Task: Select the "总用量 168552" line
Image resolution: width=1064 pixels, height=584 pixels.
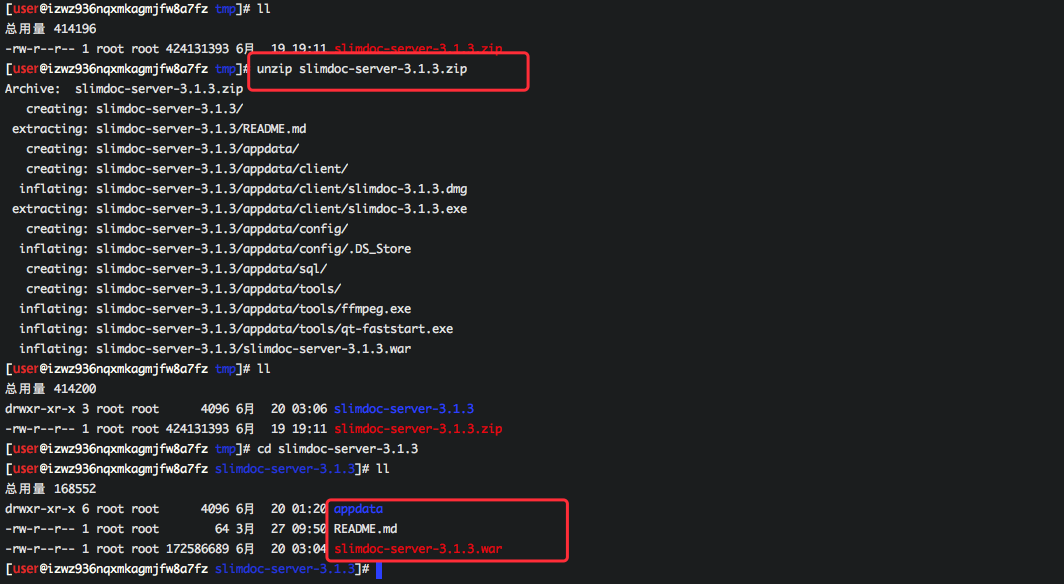Action: tap(51, 489)
